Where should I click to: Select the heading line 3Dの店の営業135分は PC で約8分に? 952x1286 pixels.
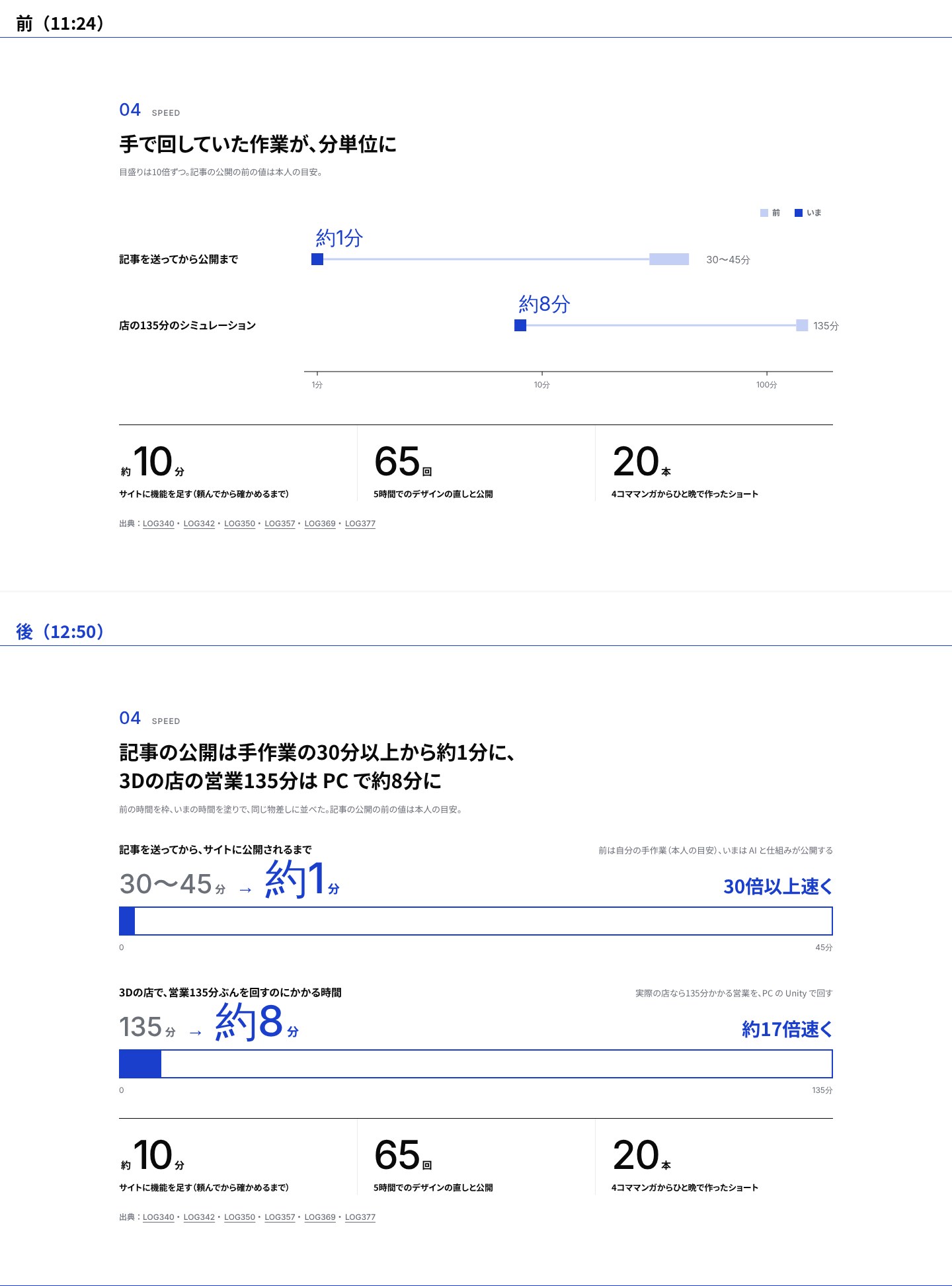[x=280, y=781]
